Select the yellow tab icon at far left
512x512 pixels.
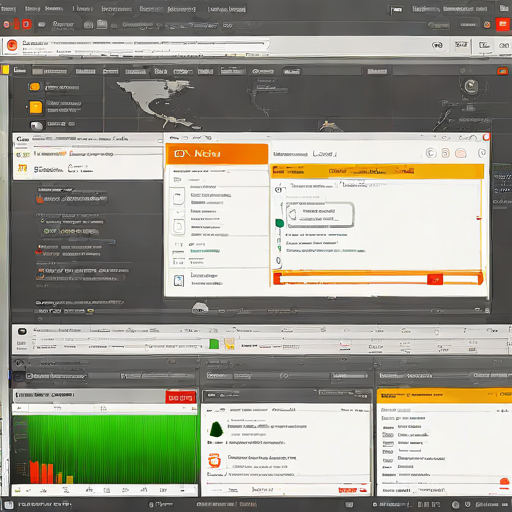(5, 70)
